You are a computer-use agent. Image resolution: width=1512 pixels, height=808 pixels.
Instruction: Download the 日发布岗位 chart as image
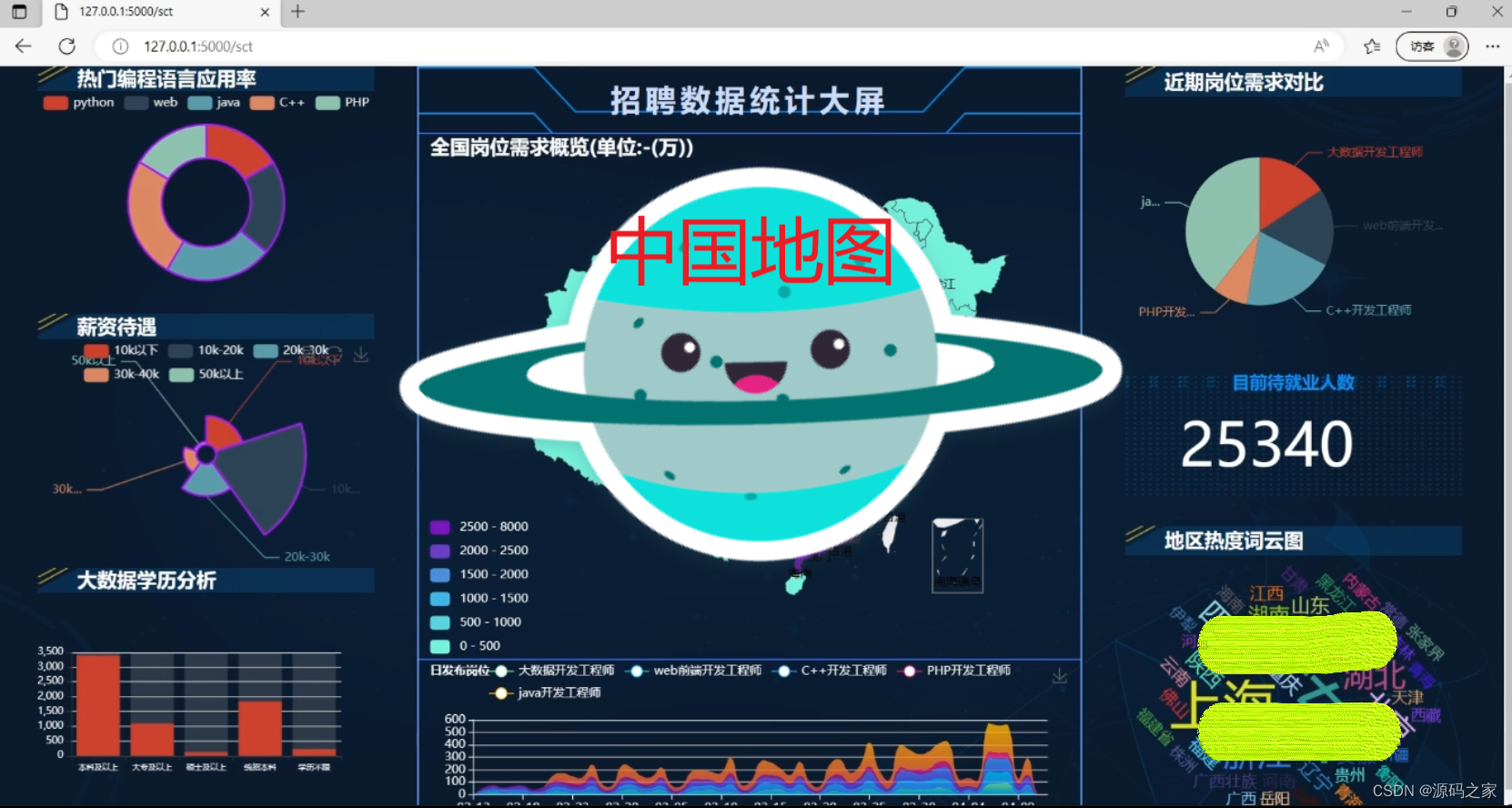(x=1059, y=676)
